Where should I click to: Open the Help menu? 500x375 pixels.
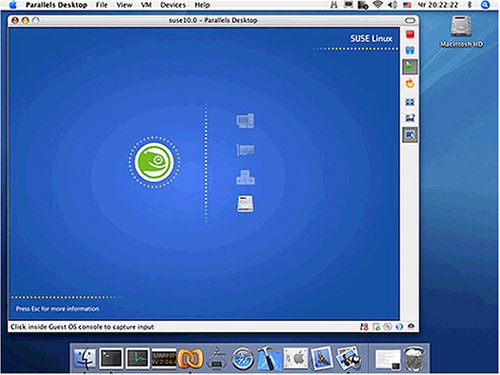point(202,5)
